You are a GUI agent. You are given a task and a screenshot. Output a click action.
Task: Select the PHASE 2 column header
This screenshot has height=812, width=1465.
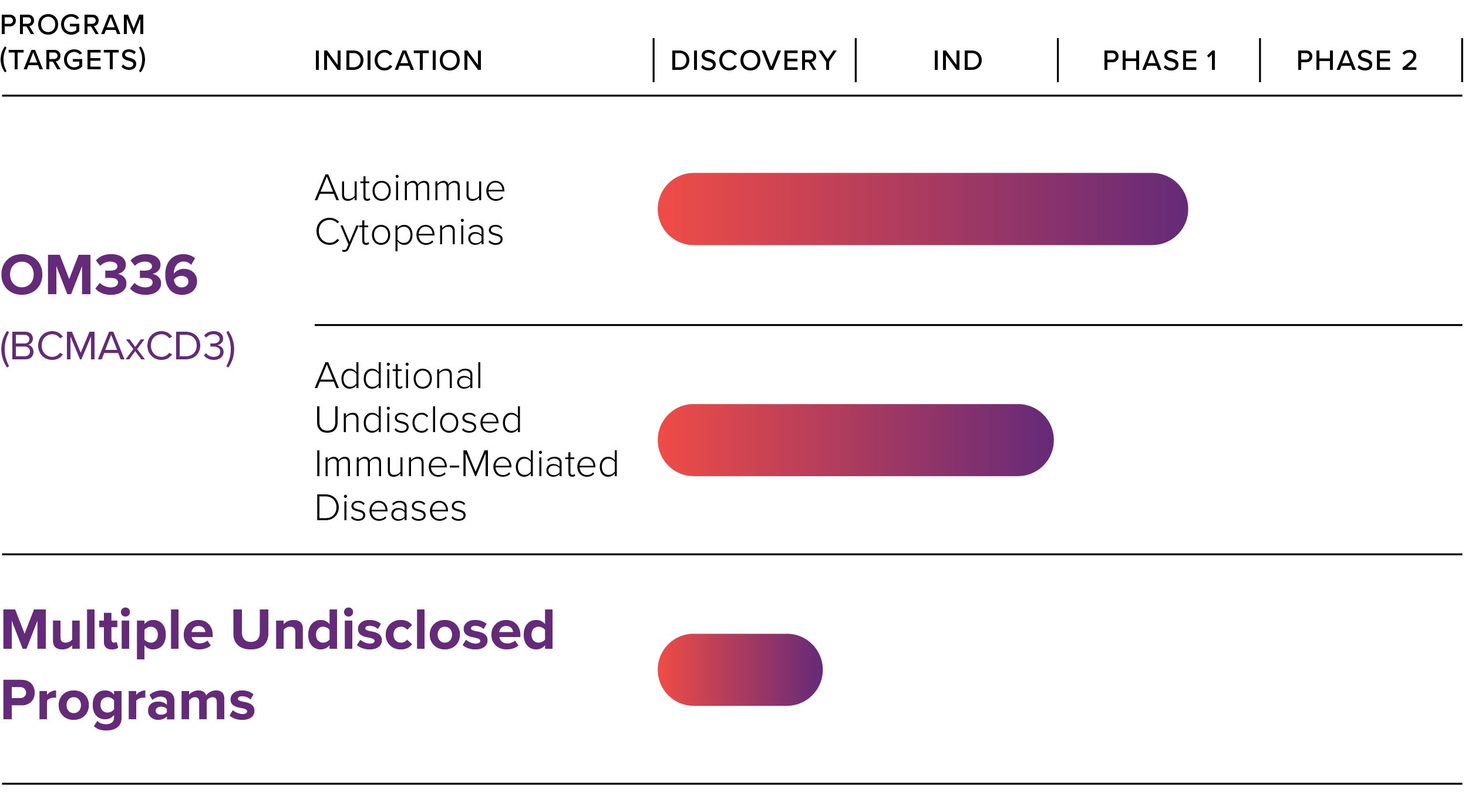click(x=1357, y=60)
